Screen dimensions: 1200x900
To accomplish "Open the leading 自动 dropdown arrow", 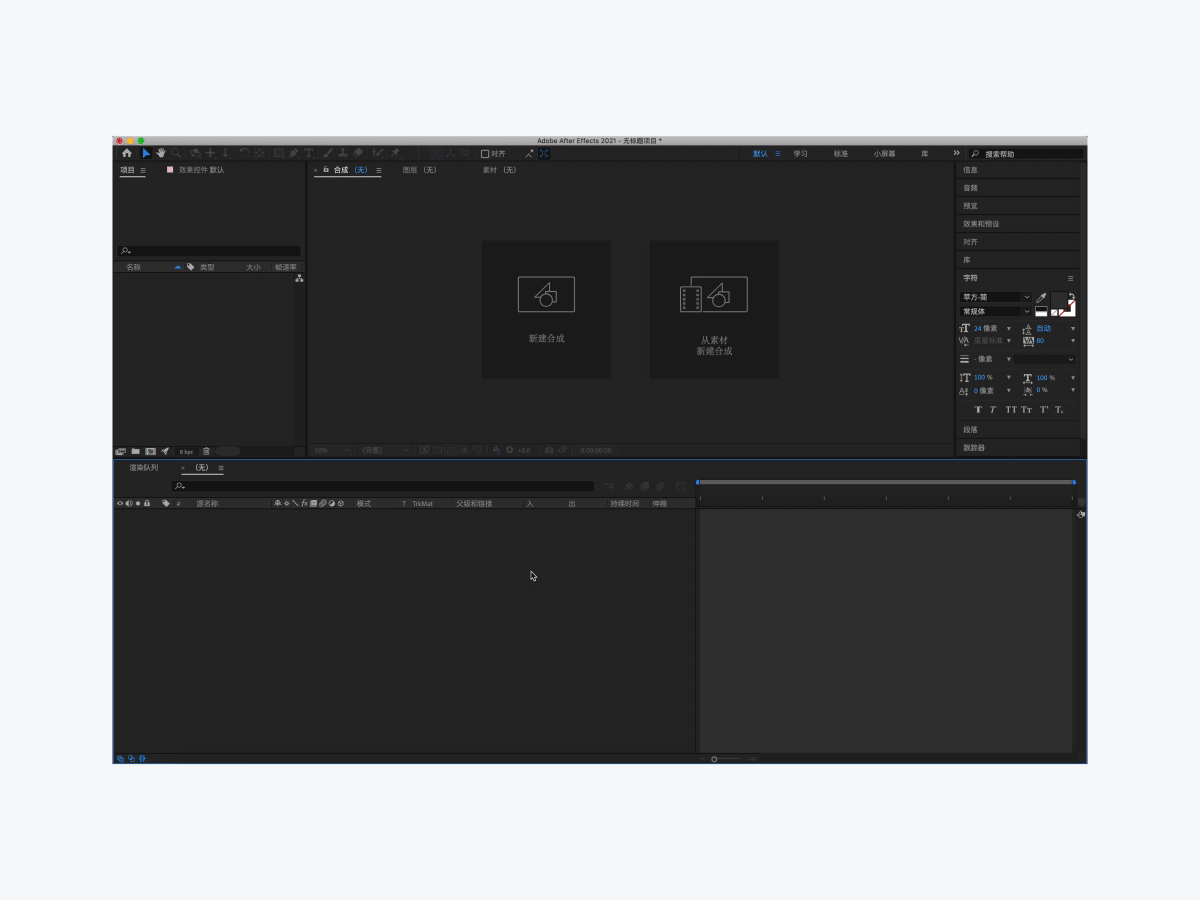I will tap(1073, 328).
